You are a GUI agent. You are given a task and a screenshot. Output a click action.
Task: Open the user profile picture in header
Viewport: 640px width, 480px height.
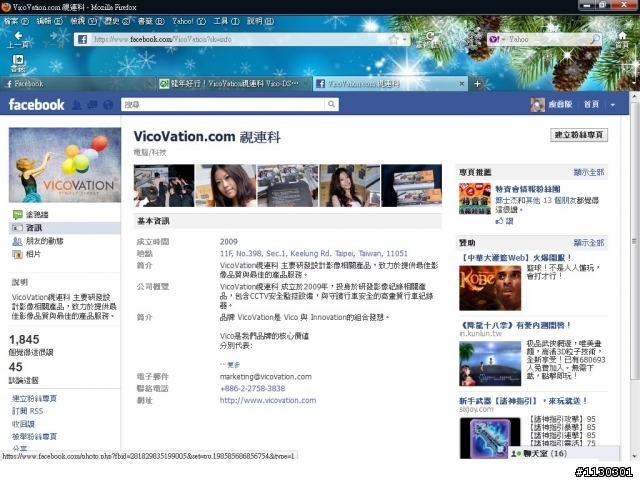pos(537,105)
